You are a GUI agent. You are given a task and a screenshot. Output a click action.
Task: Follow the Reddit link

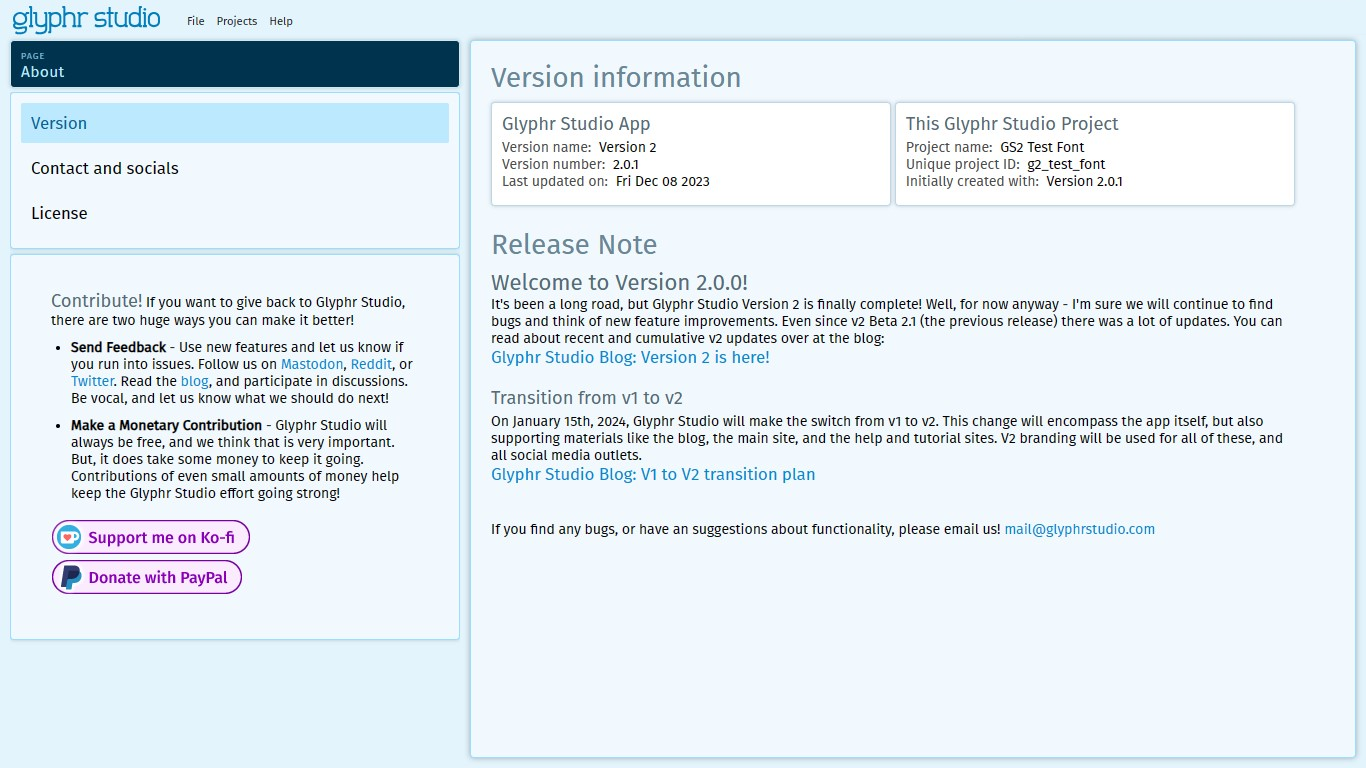[371, 364]
